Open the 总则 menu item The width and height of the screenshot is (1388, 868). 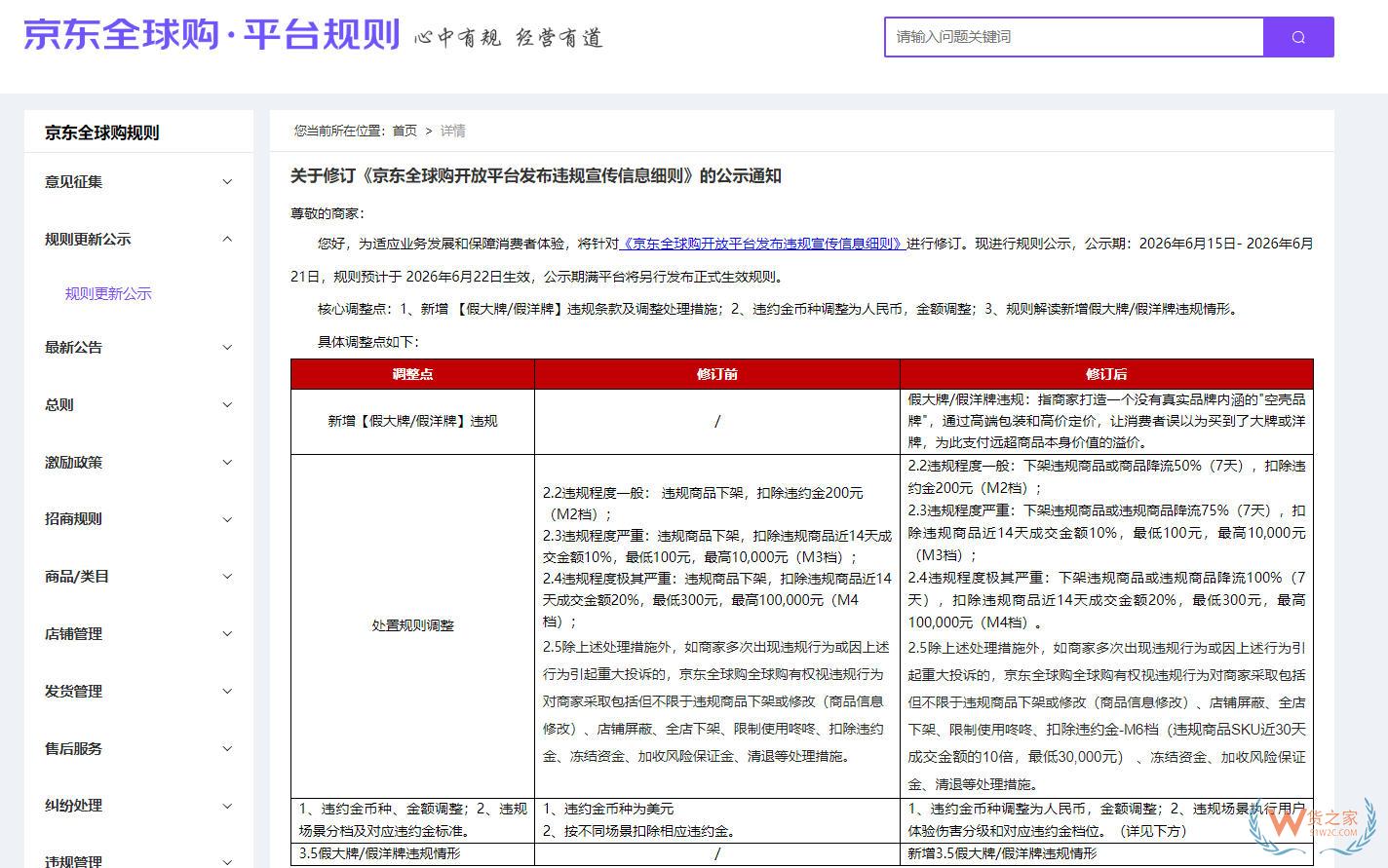pyautogui.click(x=58, y=404)
